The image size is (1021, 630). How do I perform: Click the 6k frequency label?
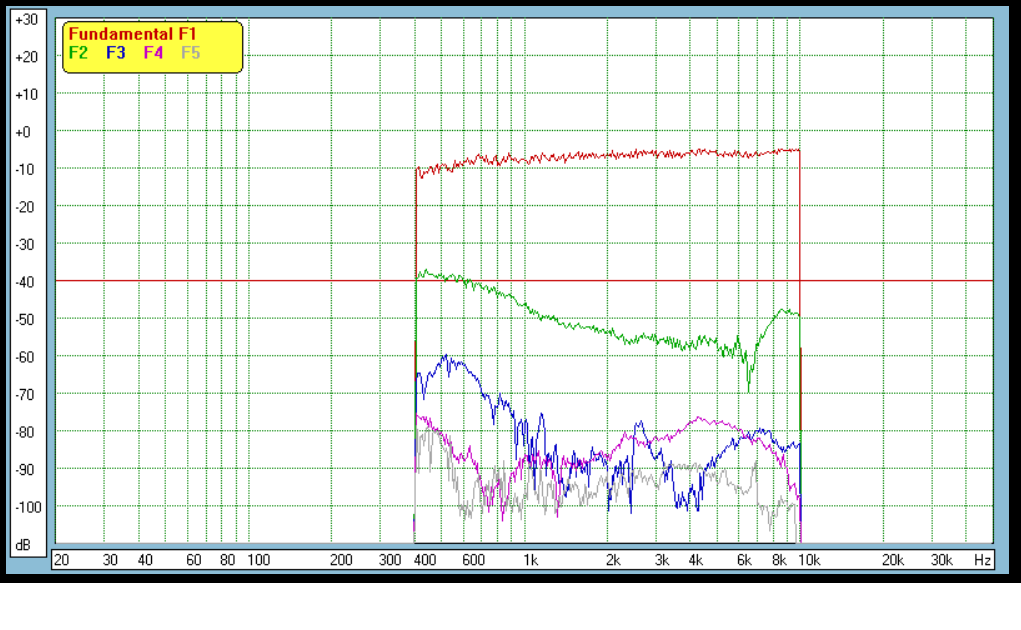pos(745,560)
